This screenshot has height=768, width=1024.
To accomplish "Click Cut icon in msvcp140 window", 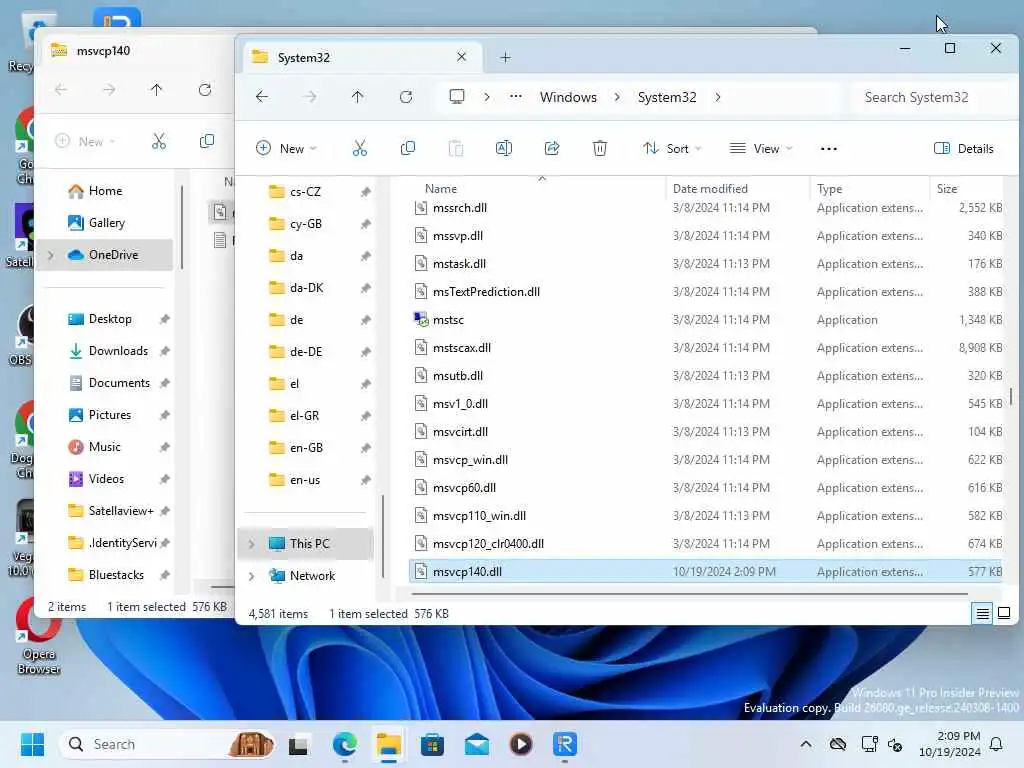I will click(x=159, y=141).
